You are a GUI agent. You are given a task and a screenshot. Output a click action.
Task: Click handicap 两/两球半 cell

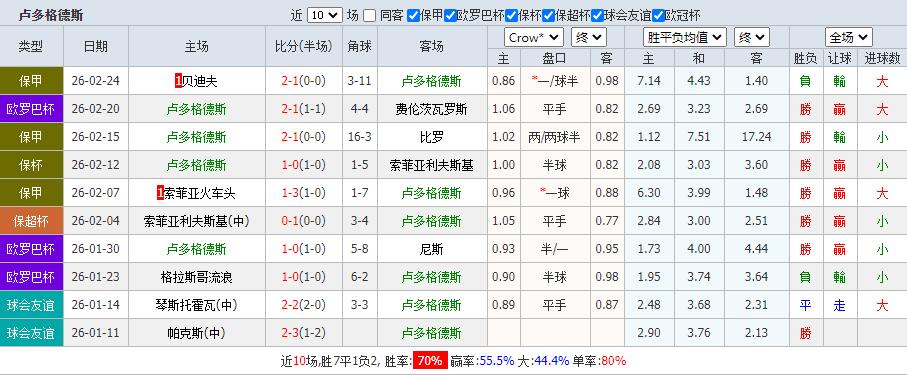click(x=554, y=137)
